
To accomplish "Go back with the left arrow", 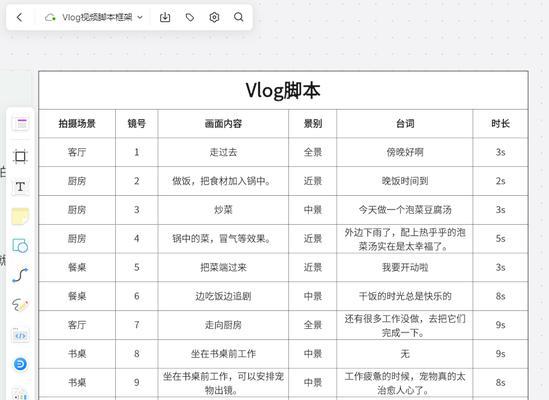I will click(x=19, y=17).
